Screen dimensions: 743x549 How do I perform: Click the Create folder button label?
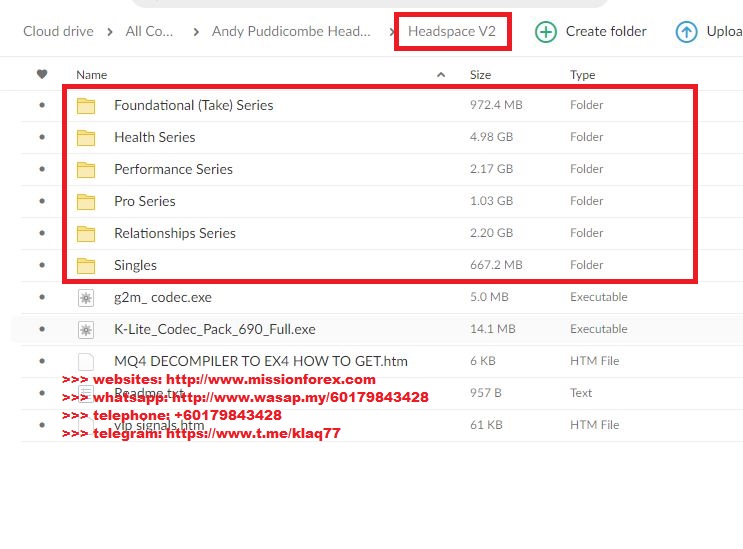coord(606,31)
